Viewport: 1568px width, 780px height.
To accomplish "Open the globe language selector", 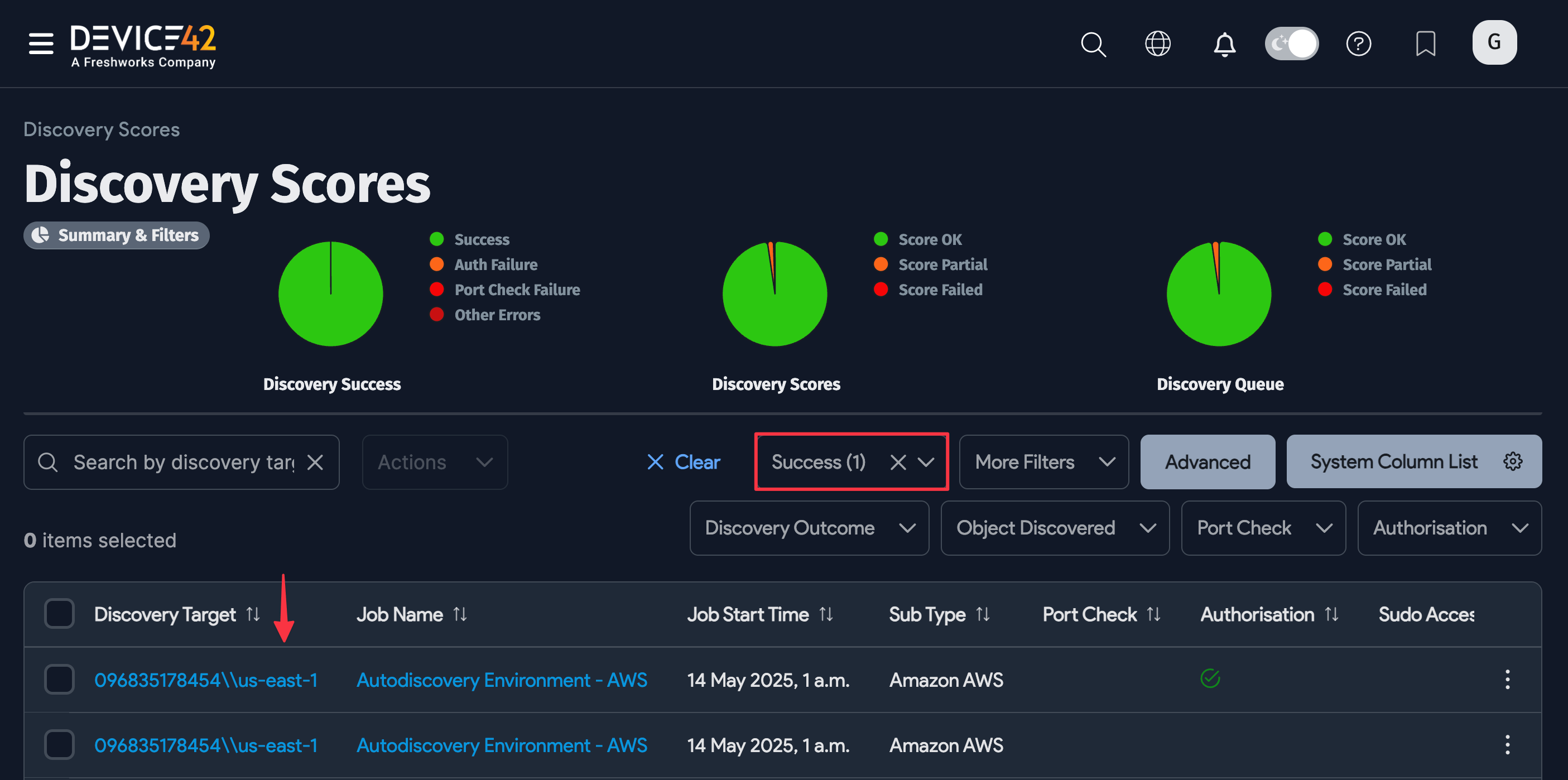I will click(1158, 43).
